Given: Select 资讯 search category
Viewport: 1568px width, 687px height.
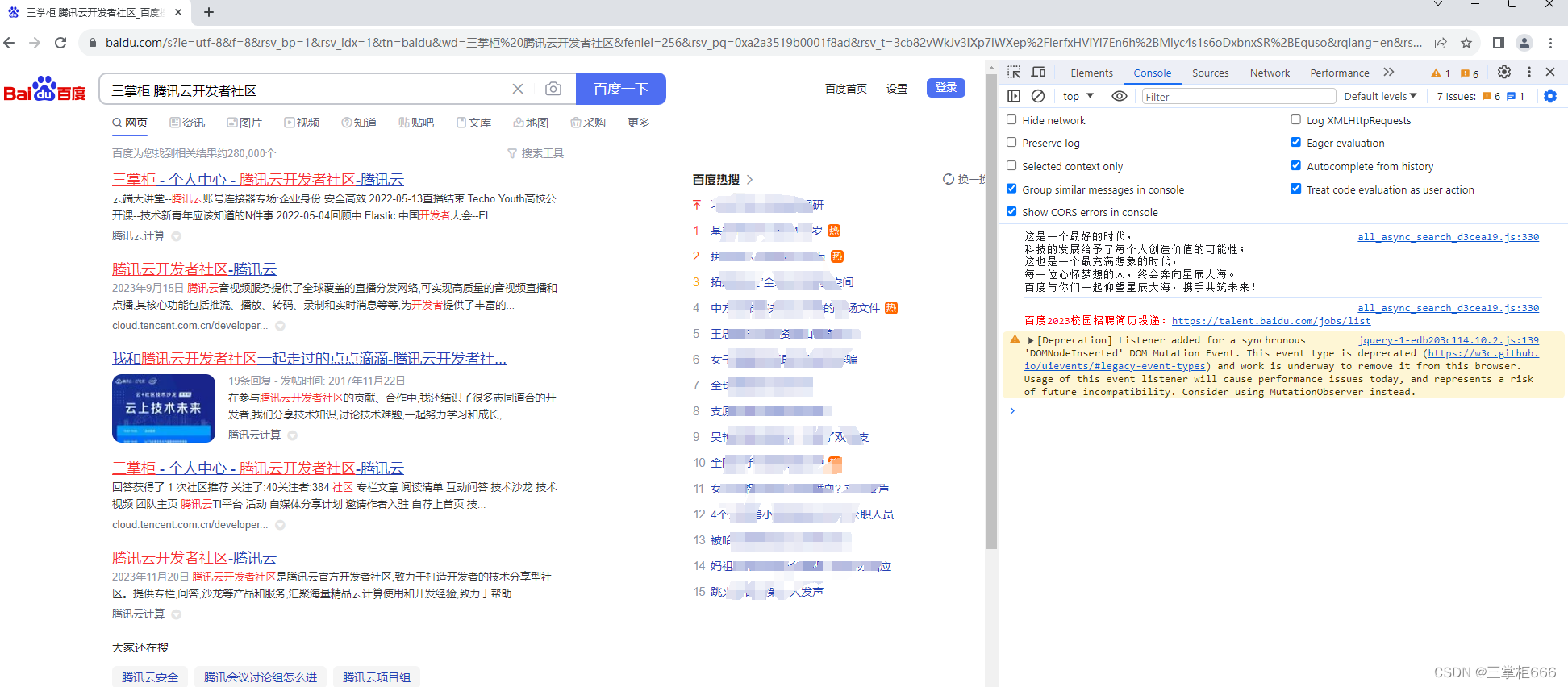Looking at the screenshot, I should (x=187, y=123).
